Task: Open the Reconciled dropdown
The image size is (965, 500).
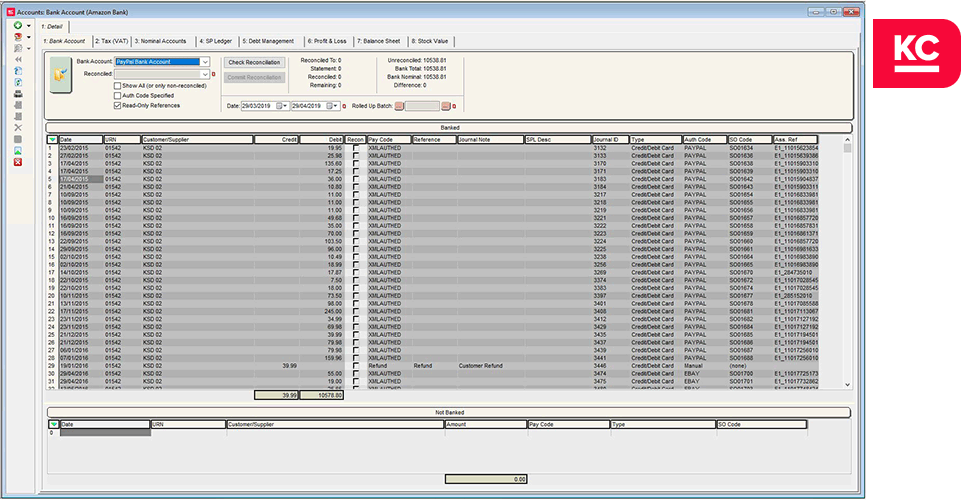Action: click(205, 75)
